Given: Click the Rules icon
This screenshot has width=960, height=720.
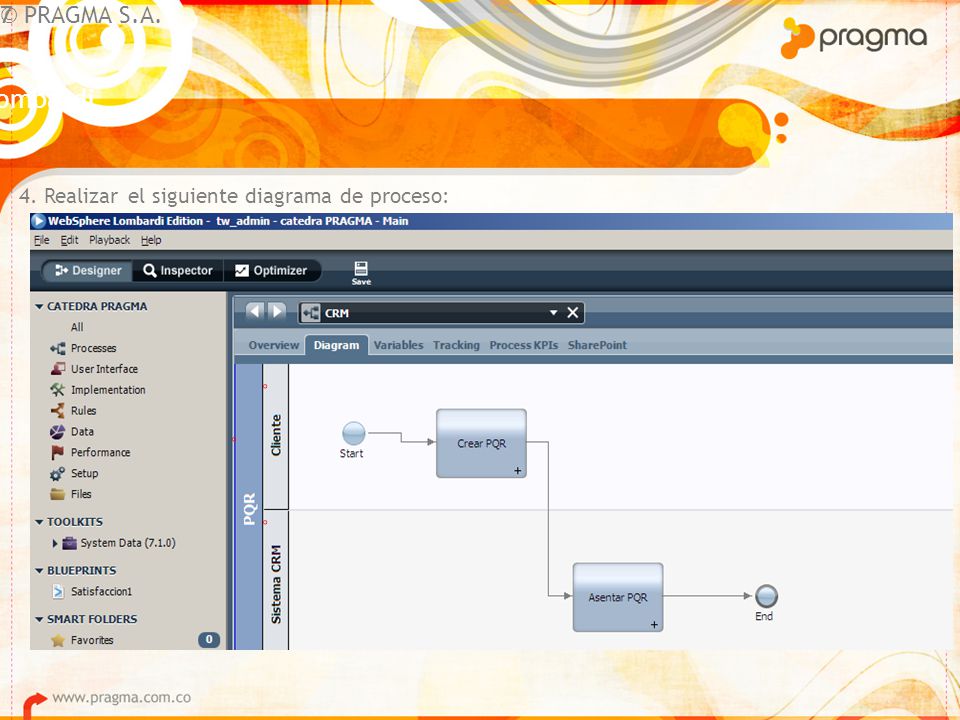Looking at the screenshot, I should click(58, 411).
